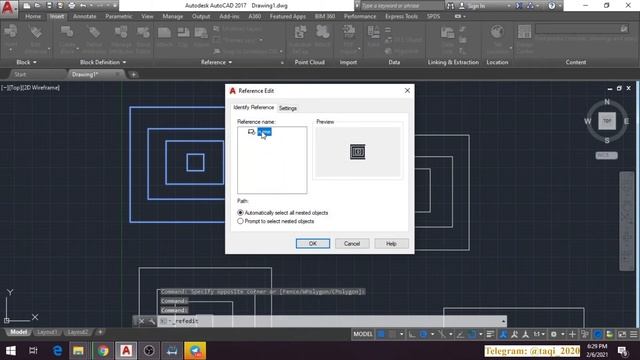Toggle lineweight display in status bar
Viewport: 640px width, 360px height.
(x=490, y=334)
